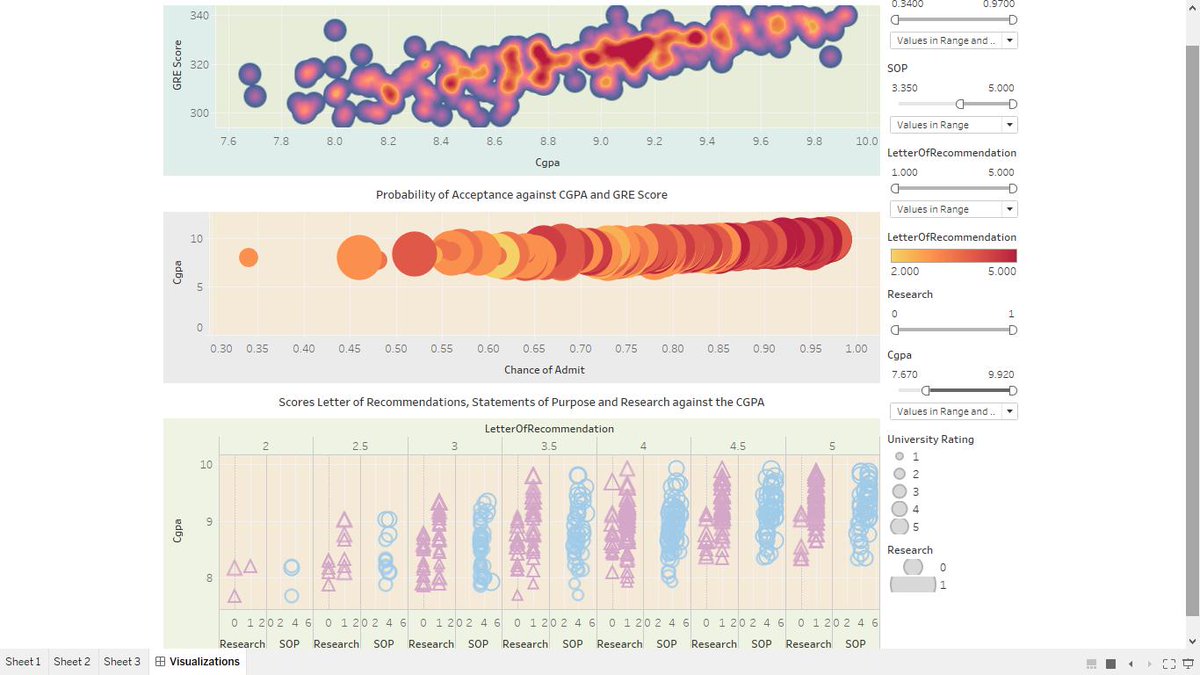Image resolution: width=1200 pixels, height=675 pixels.
Task: Open LetterOfRecommendation filter 'Values in Range' dropdown
Action: (953, 209)
